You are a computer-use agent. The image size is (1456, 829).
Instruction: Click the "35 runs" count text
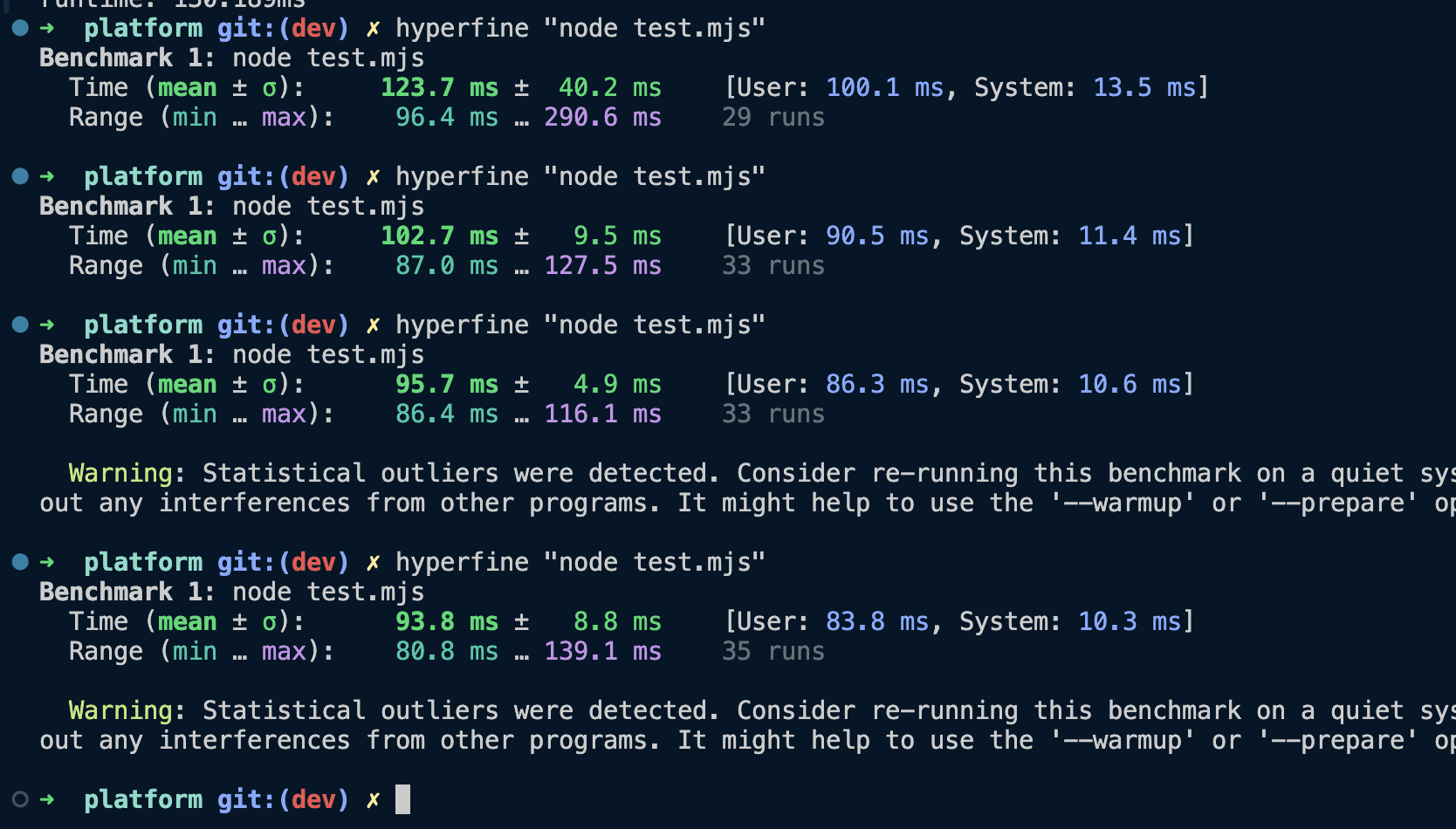tap(773, 652)
